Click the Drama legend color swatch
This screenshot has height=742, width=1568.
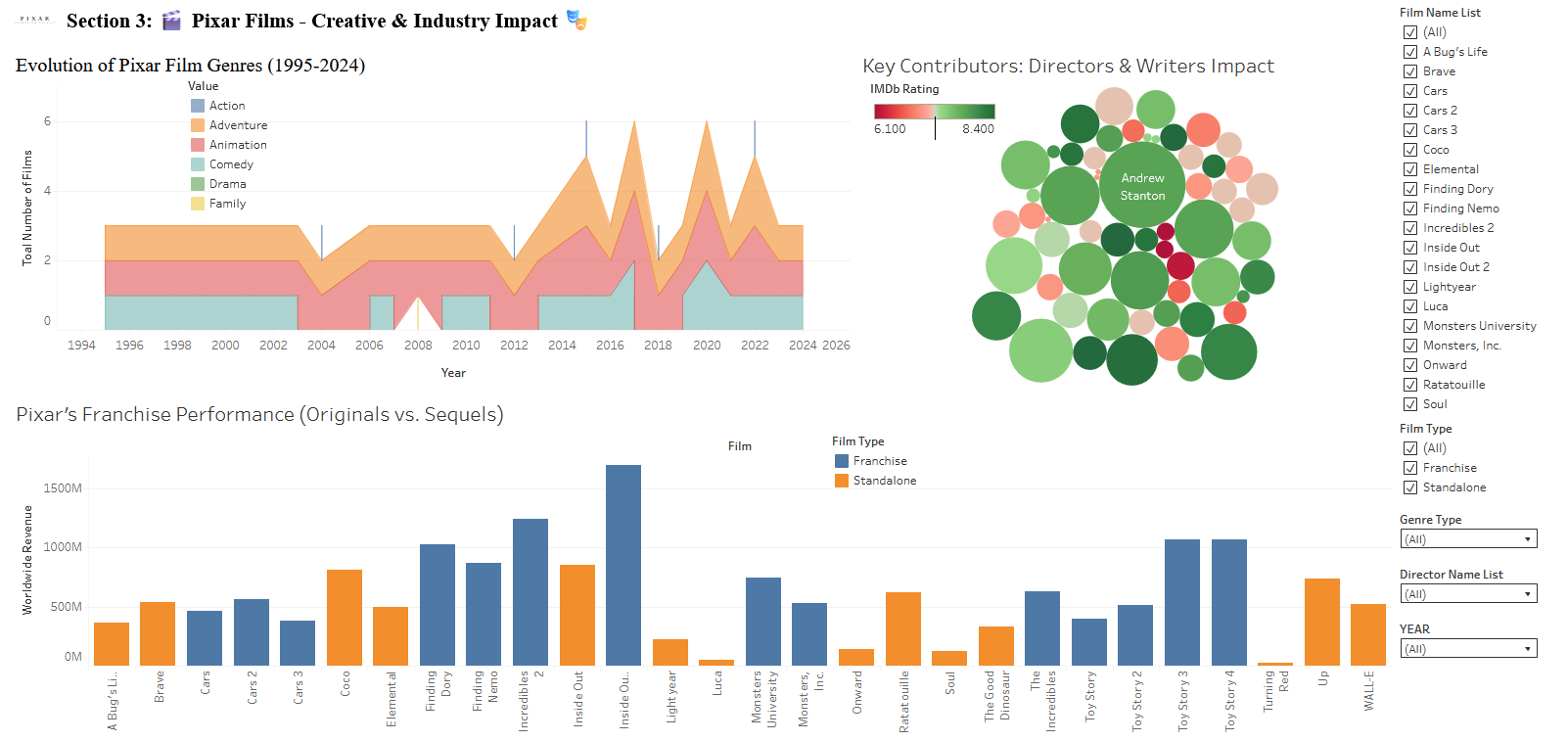click(x=198, y=184)
